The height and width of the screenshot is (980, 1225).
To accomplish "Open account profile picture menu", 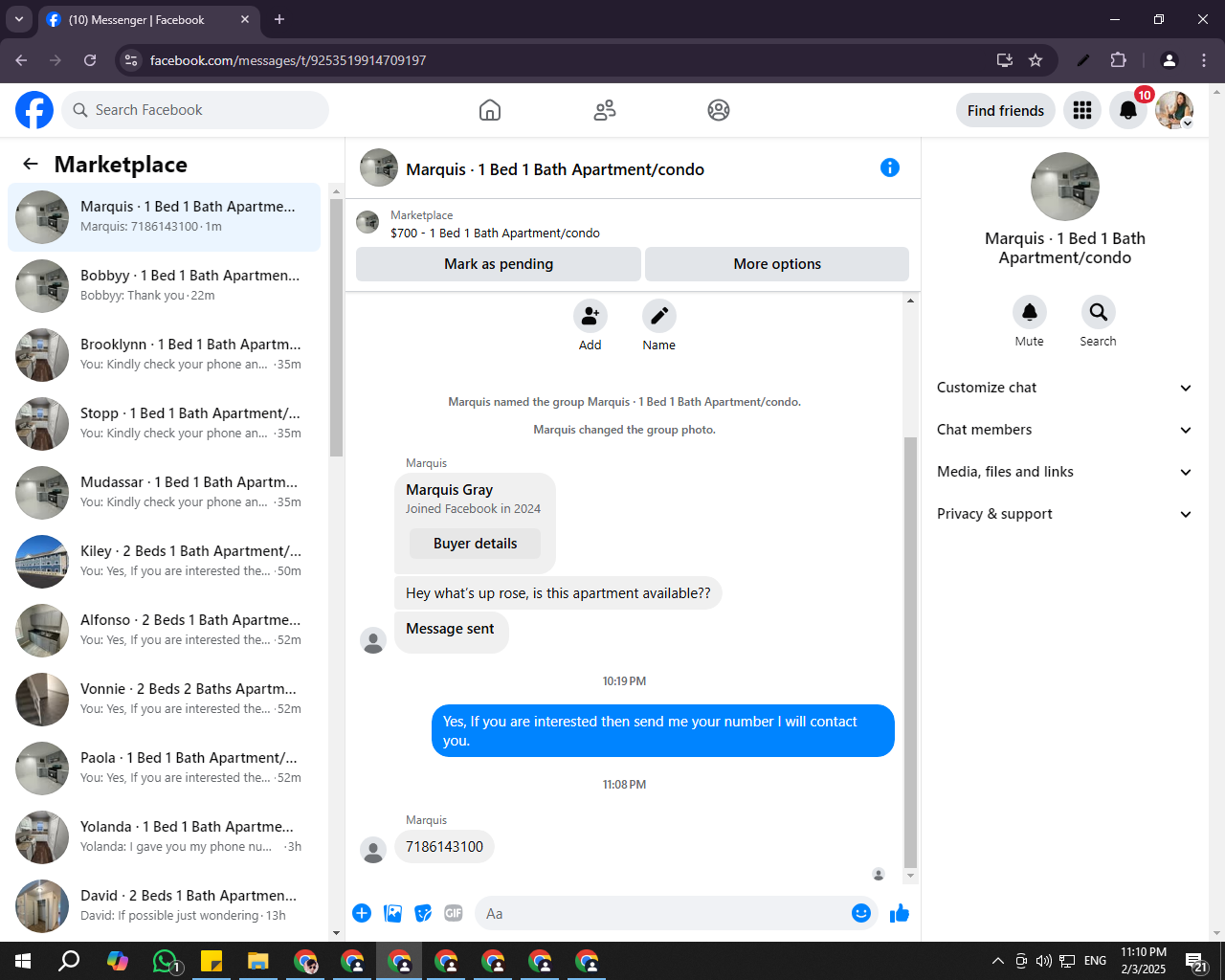I will coord(1174,110).
